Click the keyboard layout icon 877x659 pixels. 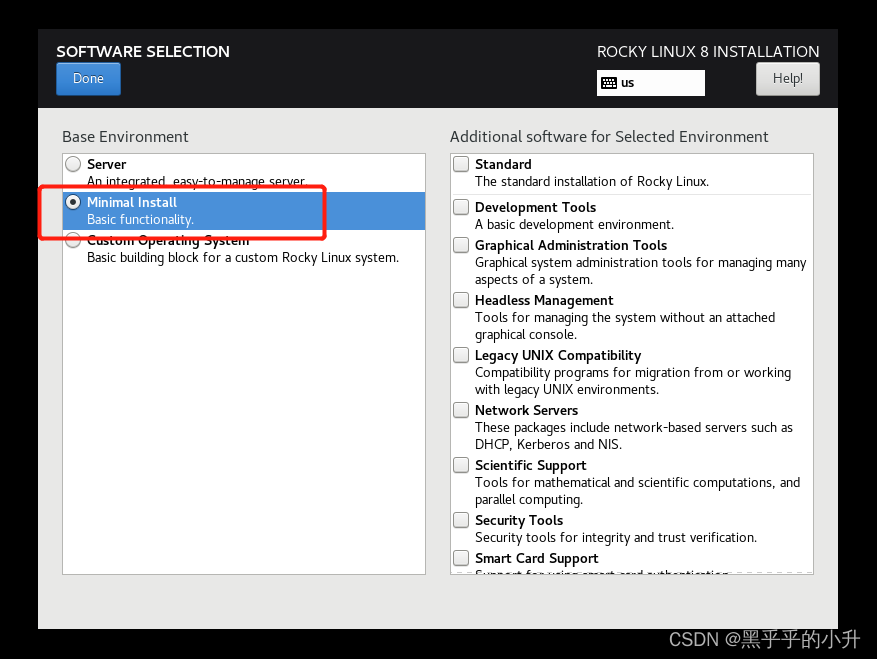(x=609, y=83)
